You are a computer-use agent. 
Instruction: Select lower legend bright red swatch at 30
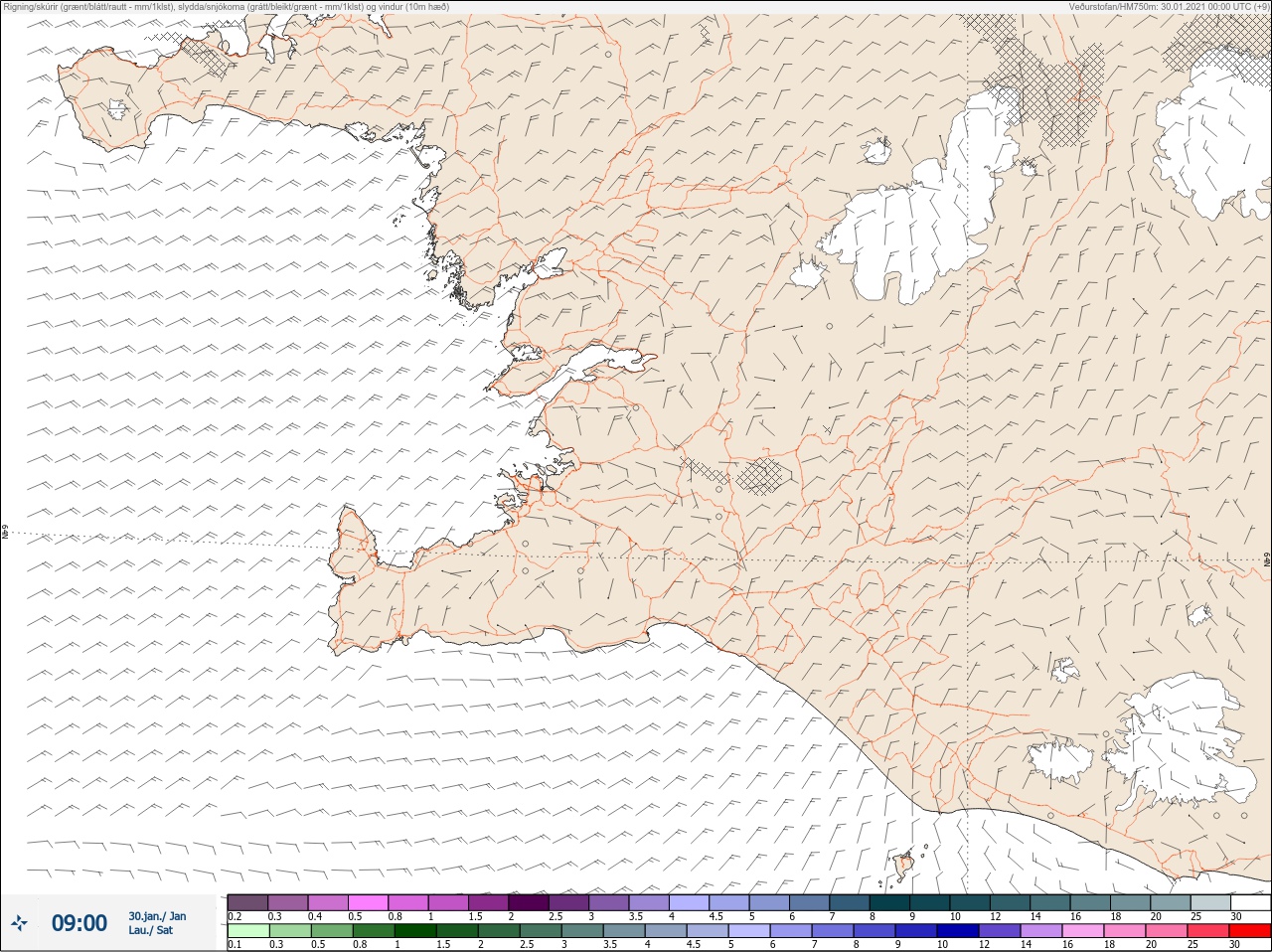1250,931
